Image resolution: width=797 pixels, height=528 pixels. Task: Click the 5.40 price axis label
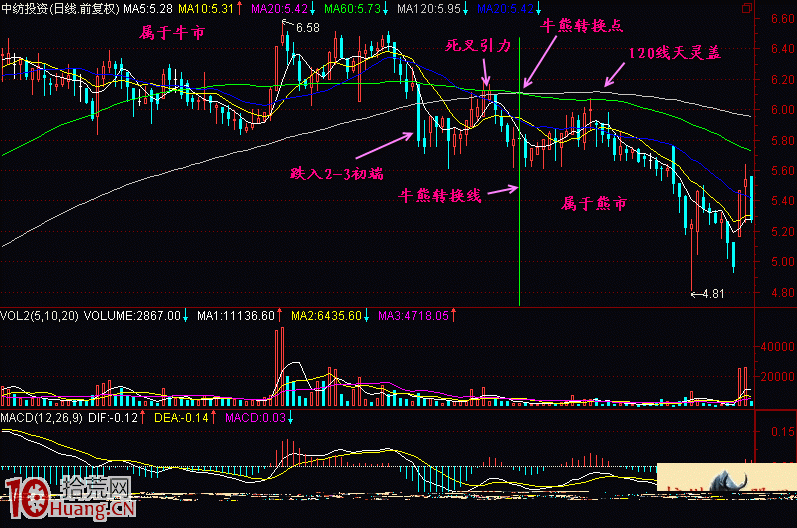(782, 201)
